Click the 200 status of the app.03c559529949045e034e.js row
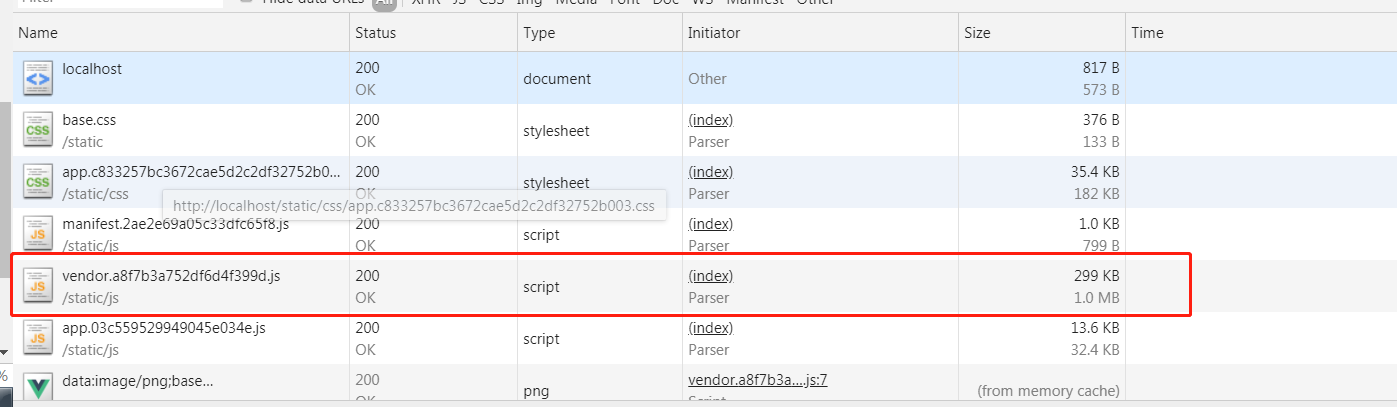 tap(367, 328)
